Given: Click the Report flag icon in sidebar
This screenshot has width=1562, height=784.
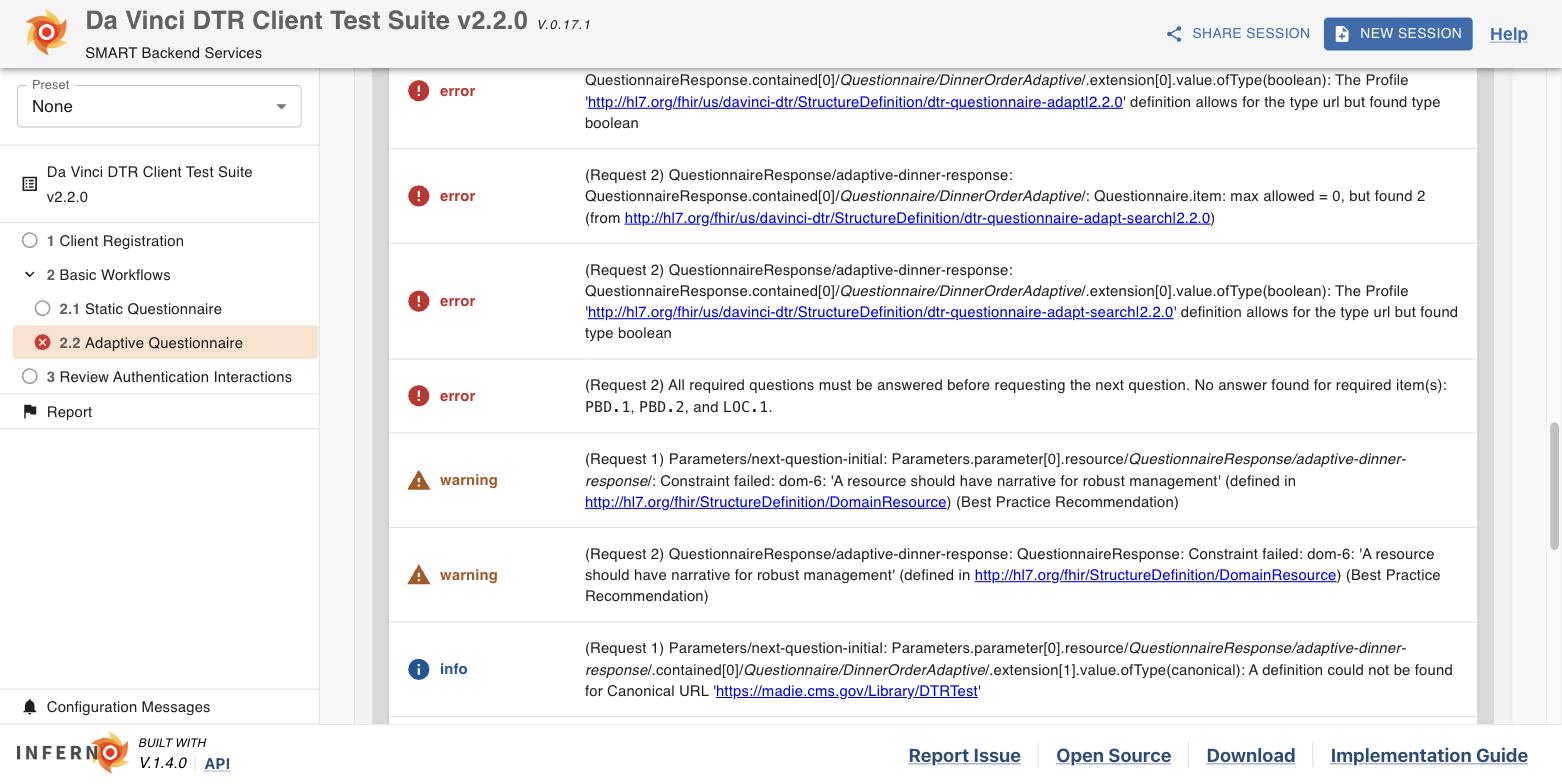Looking at the screenshot, I should pos(30,411).
